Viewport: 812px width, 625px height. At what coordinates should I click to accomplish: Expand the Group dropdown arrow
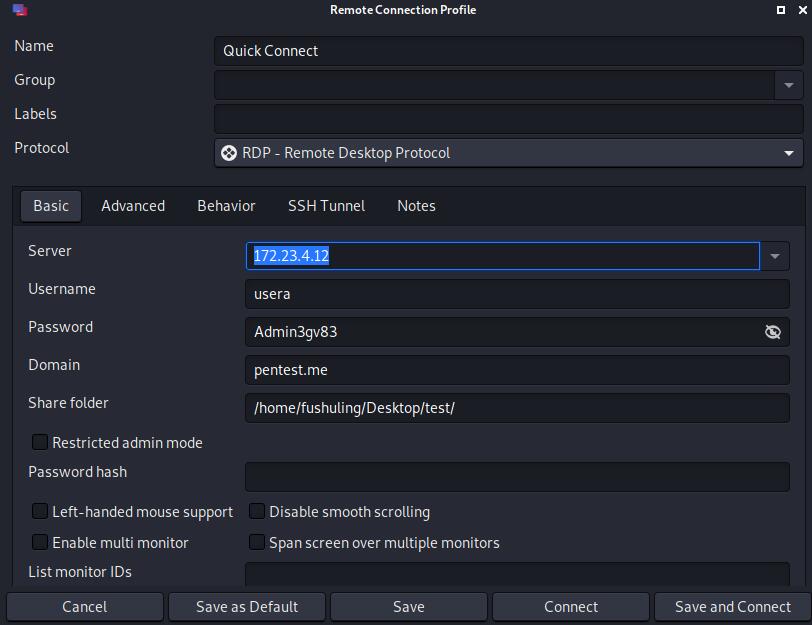pyautogui.click(x=788, y=85)
